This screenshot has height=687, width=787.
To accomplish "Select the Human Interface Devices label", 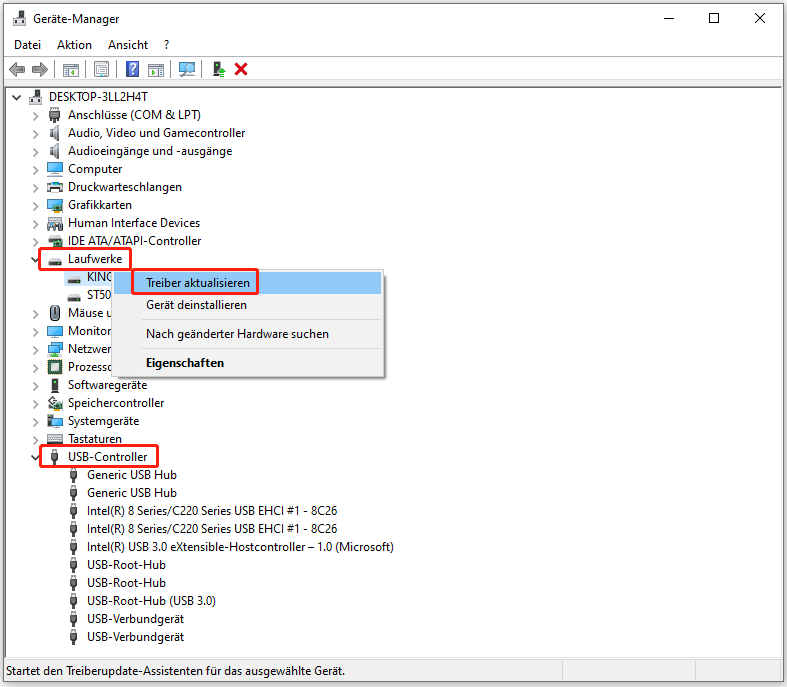I will (134, 223).
